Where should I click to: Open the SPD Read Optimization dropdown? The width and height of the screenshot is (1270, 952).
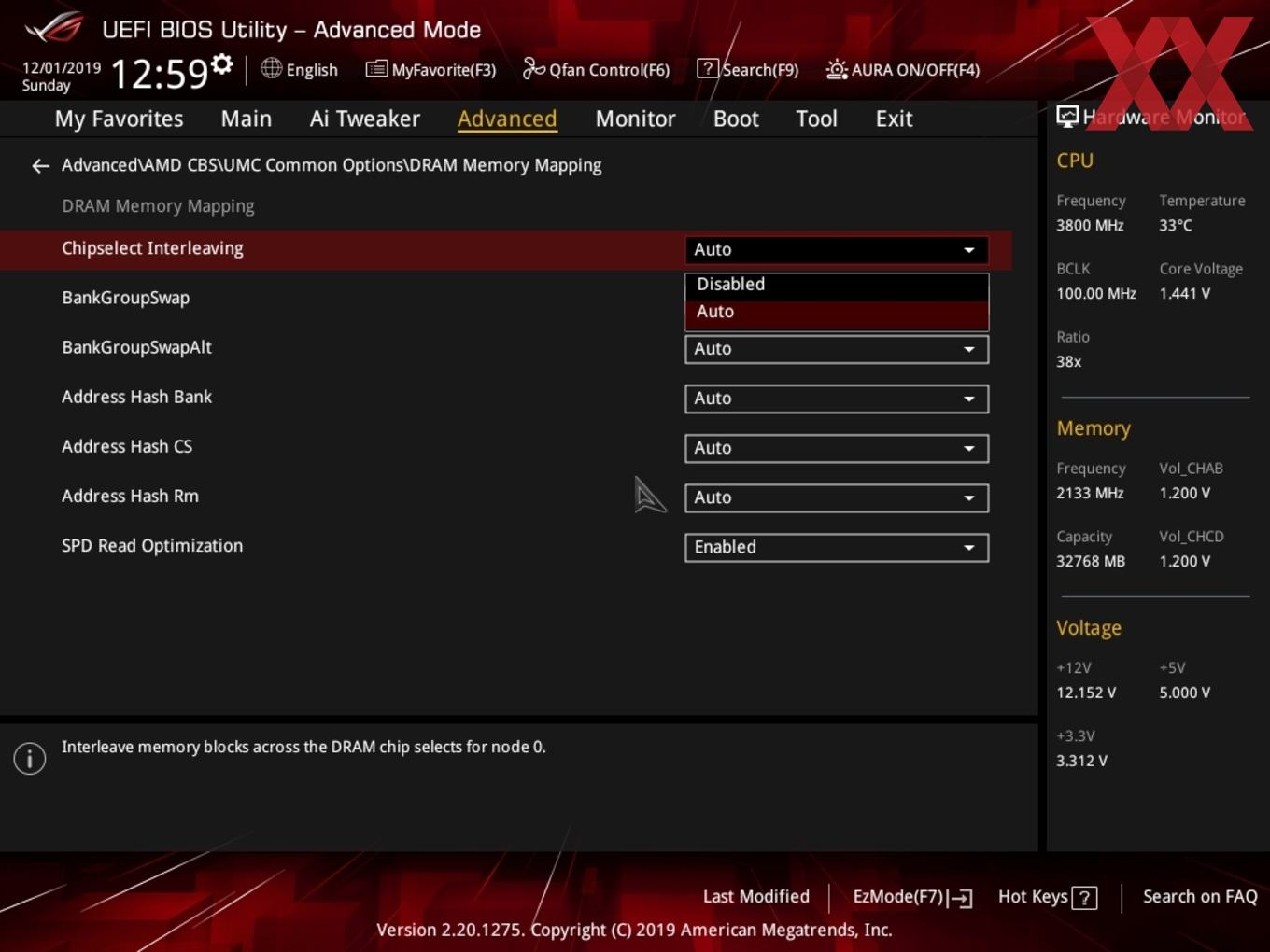tap(837, 547)
